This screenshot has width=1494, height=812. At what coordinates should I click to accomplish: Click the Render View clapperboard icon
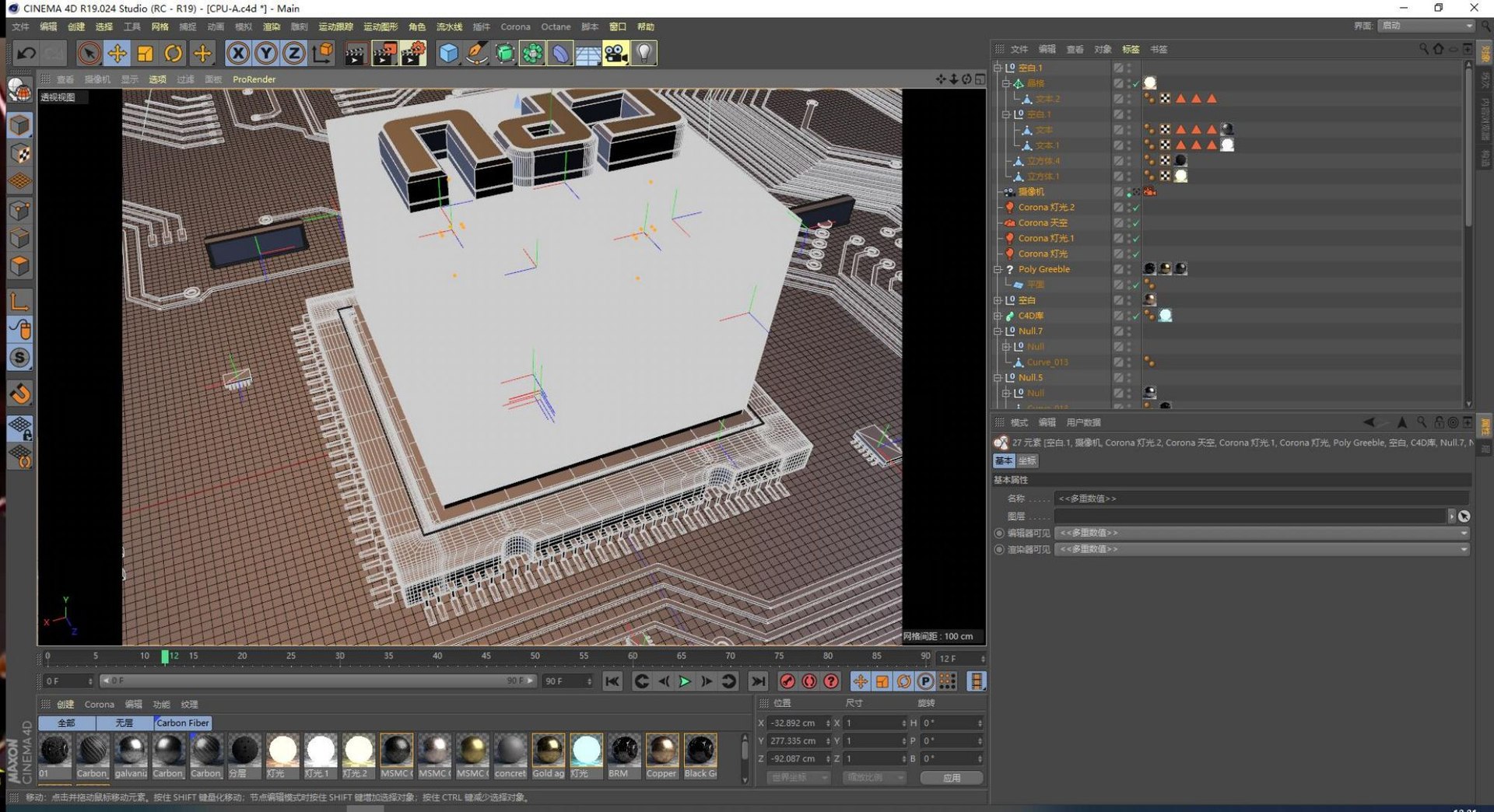356,53
